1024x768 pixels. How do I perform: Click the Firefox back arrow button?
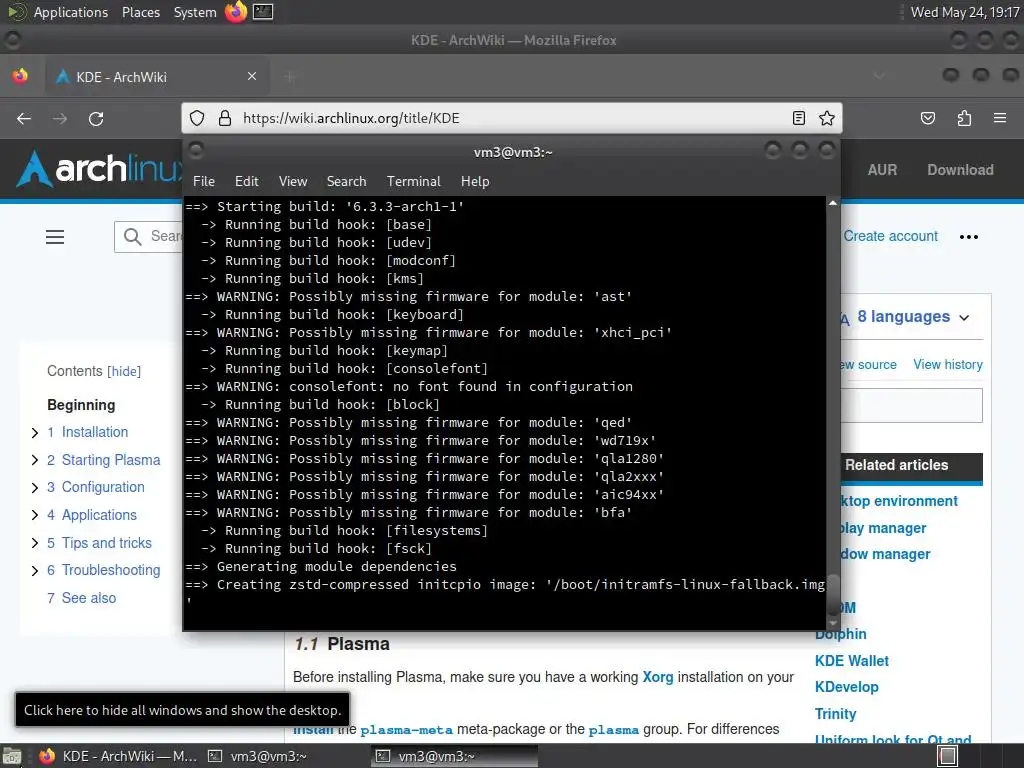24,118
